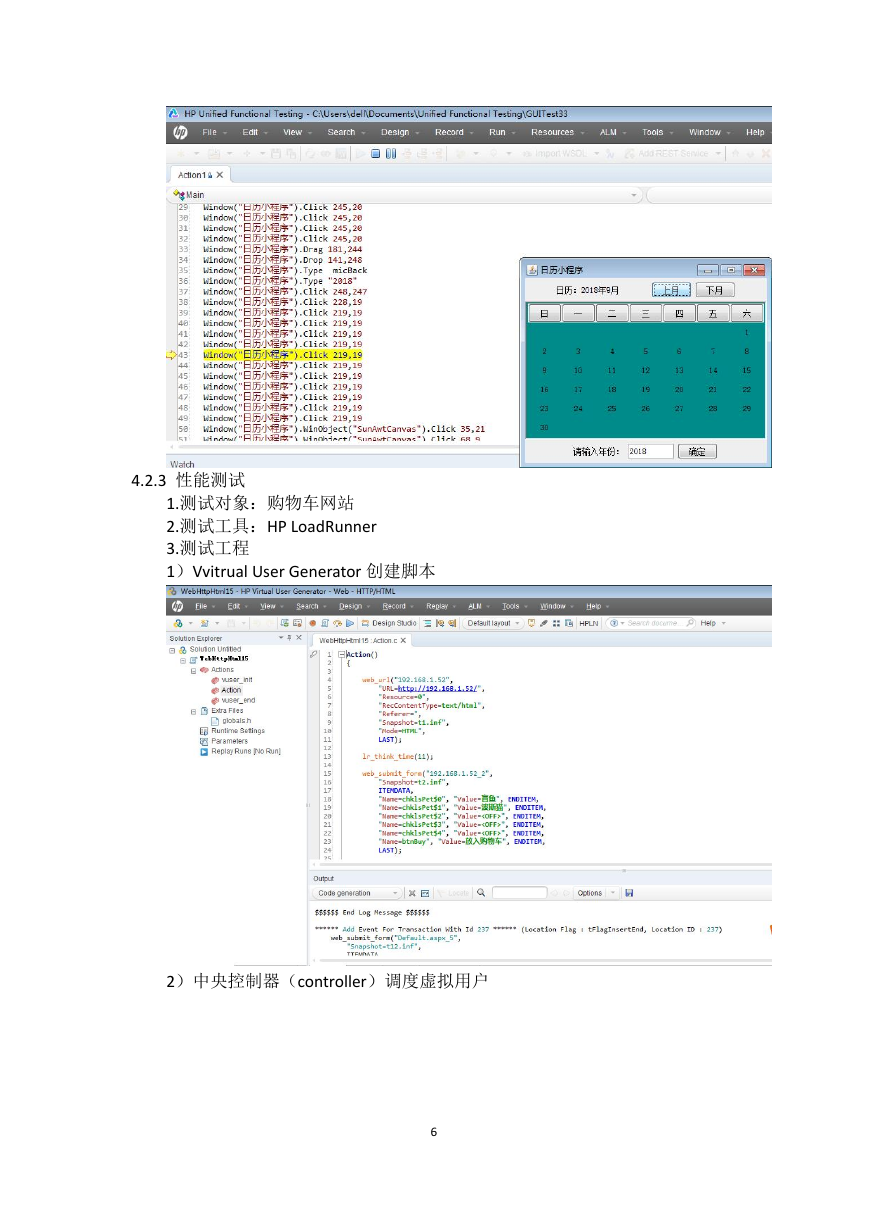The height and width of the screenshot is (1228, 869).
Task: Click the 上月 previous month button
Action: click(x=672, y=290)
